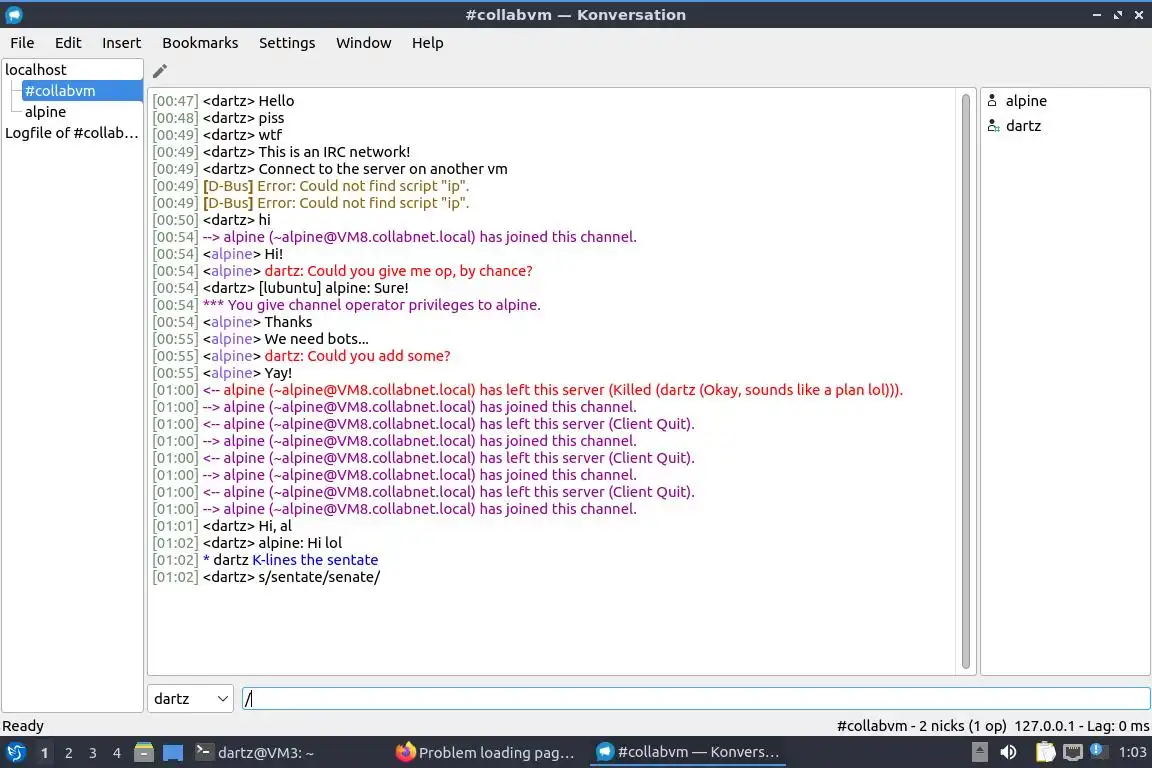
Task: Click the message input field
Action: (x=696, y=698)
